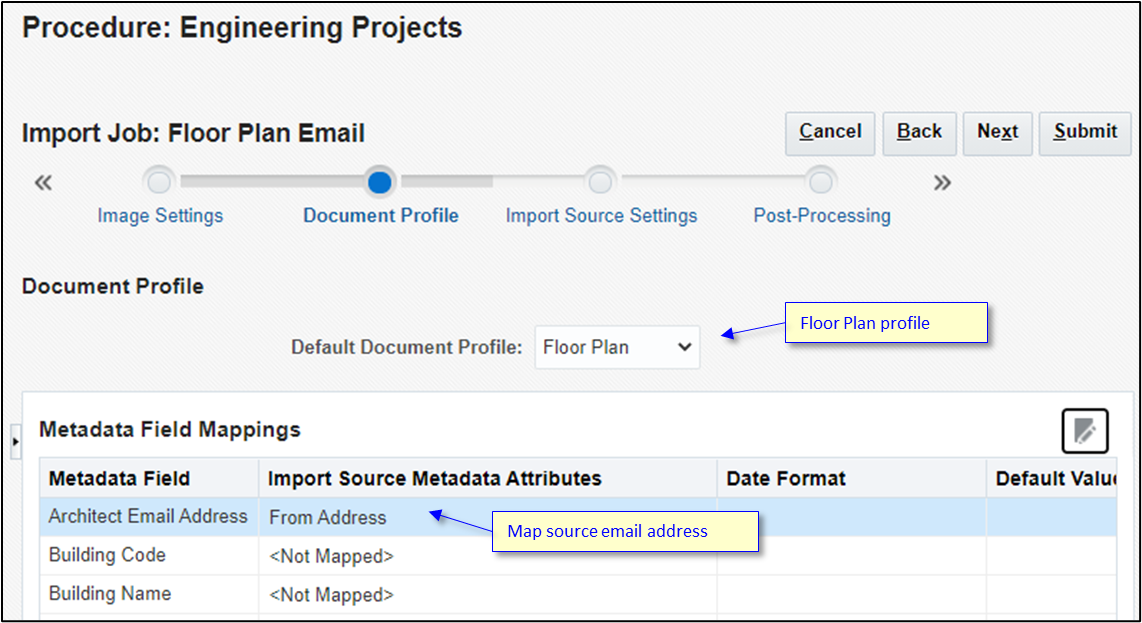This screenshot has width=1142, height=623.
Task: Advance to the next wizard page
Action: tap(997, 133)
